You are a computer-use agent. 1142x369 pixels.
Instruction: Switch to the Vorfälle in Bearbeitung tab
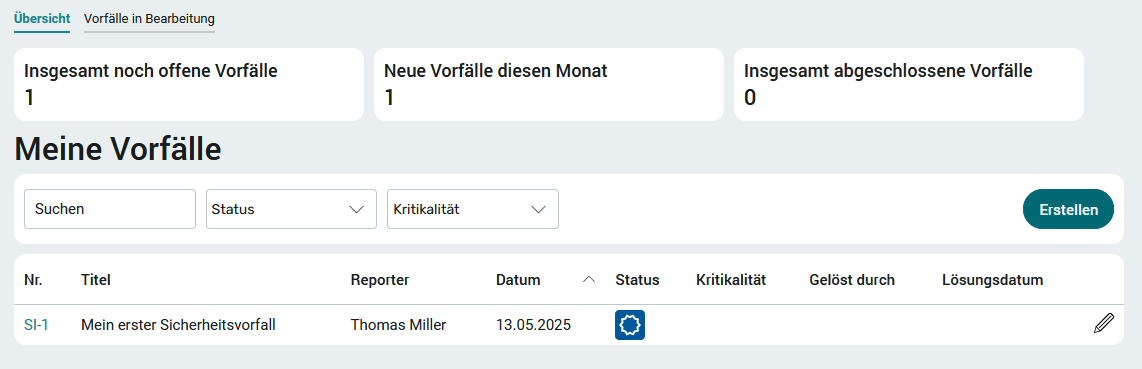point(149,18)
